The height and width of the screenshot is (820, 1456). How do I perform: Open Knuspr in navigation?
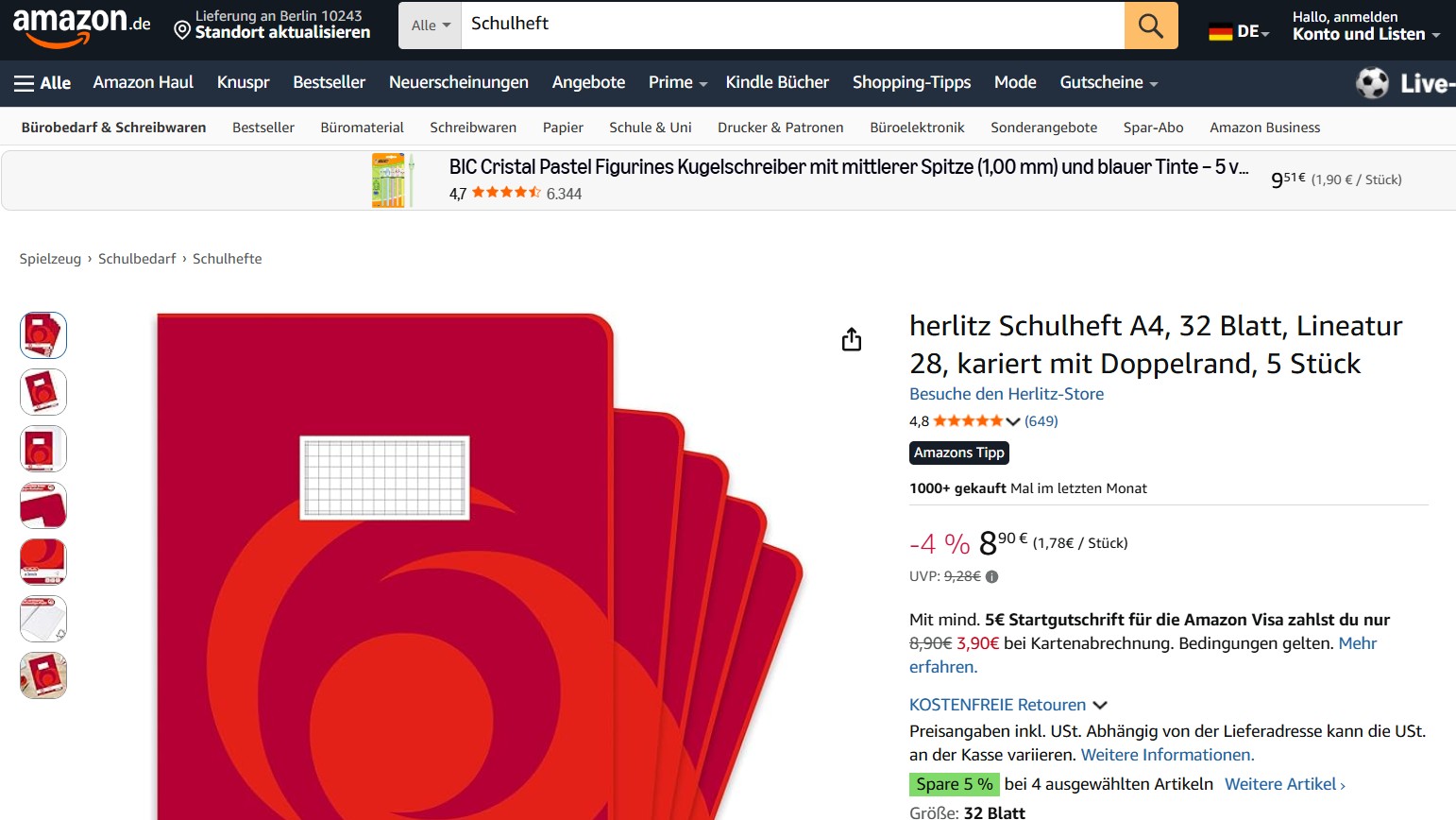243,82
